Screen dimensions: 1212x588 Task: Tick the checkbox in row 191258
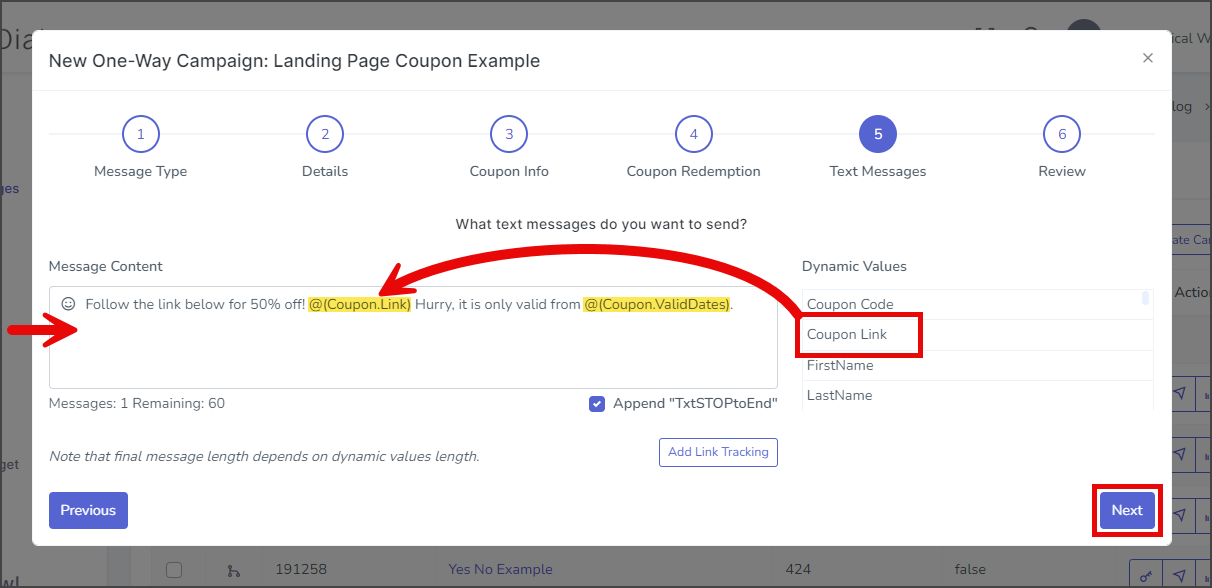[x=173, y=569]
